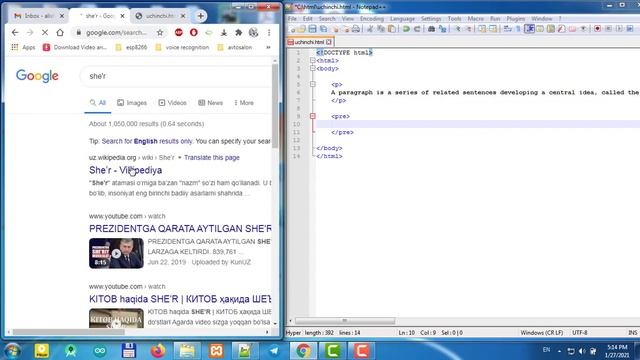Open Chrome's three-dot menu
Image resolution: width=640 pixels, height=360 pixels.
(269, 32)
